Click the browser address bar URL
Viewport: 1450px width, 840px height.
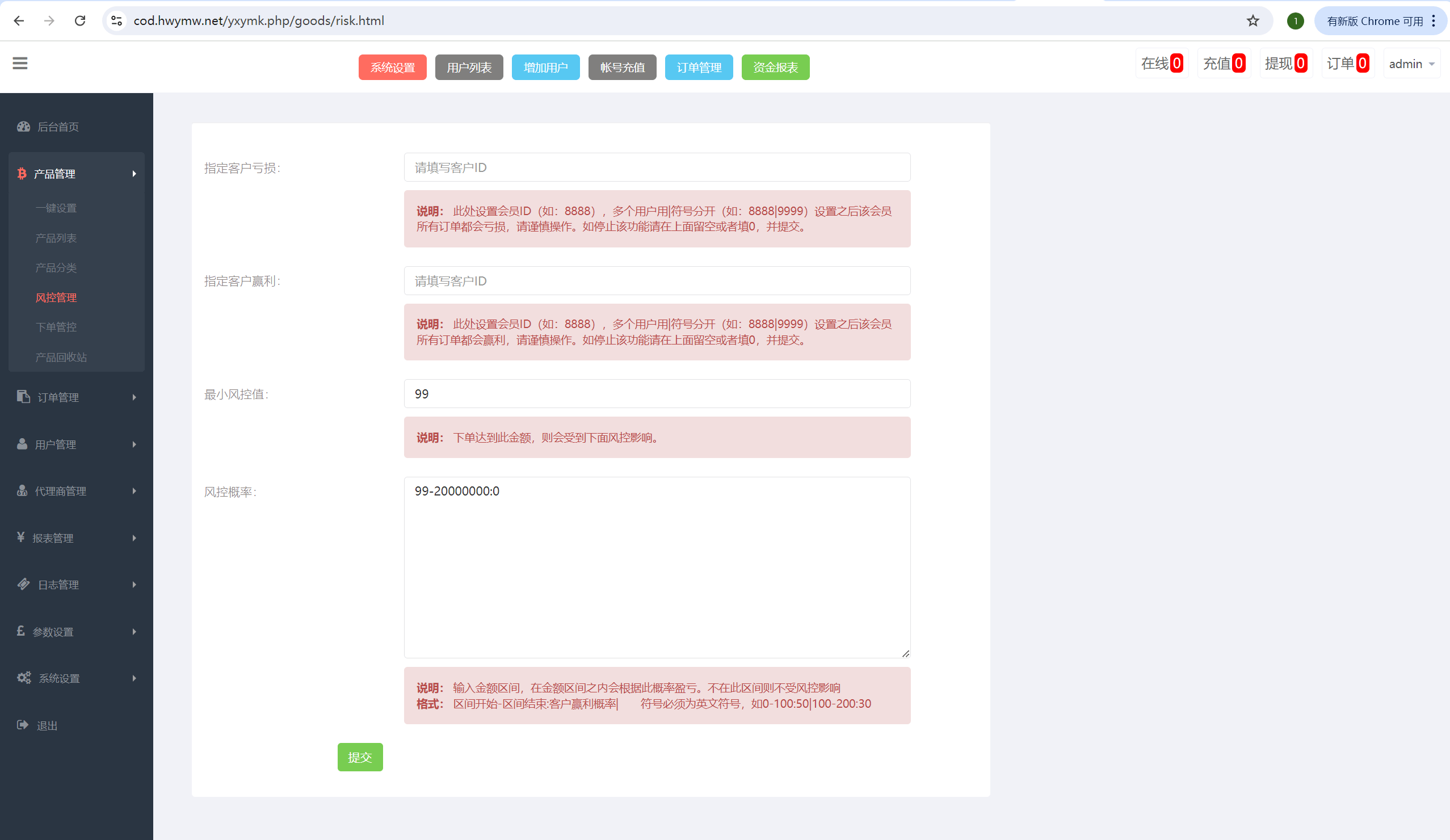pos(259,20)
